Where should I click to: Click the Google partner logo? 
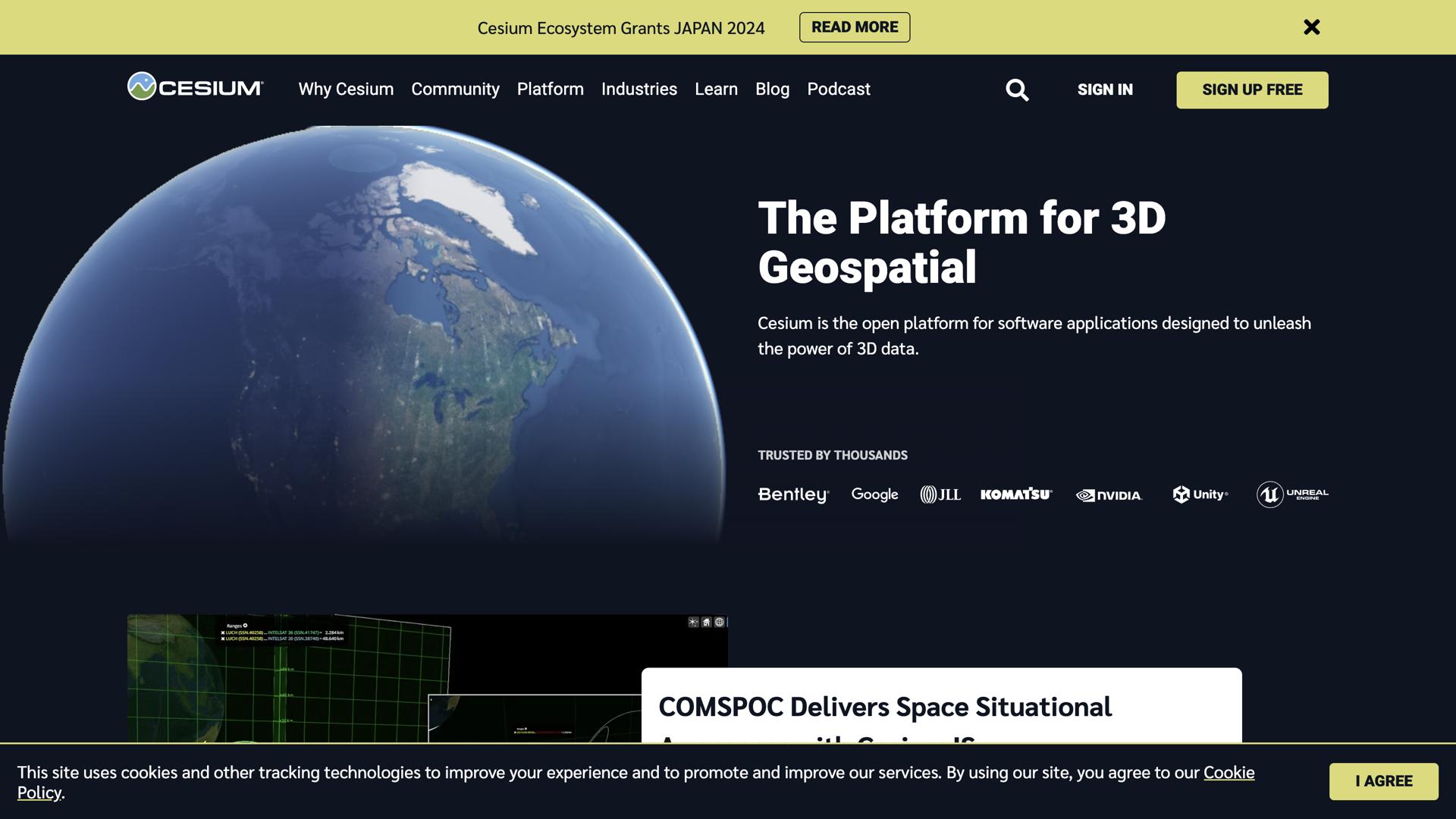[874, 494]
